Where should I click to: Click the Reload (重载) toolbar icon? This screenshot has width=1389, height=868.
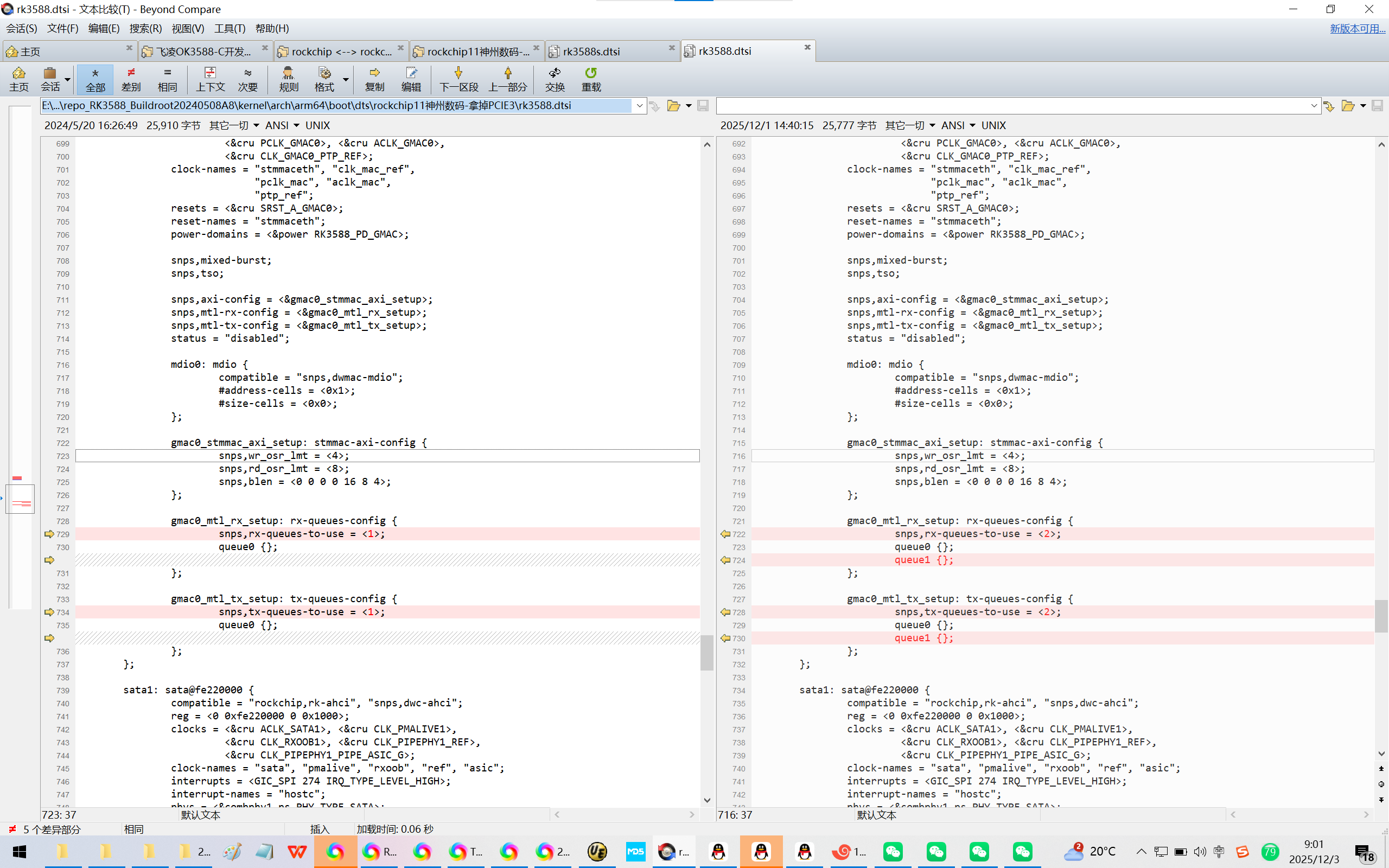(x=591, y=79)
